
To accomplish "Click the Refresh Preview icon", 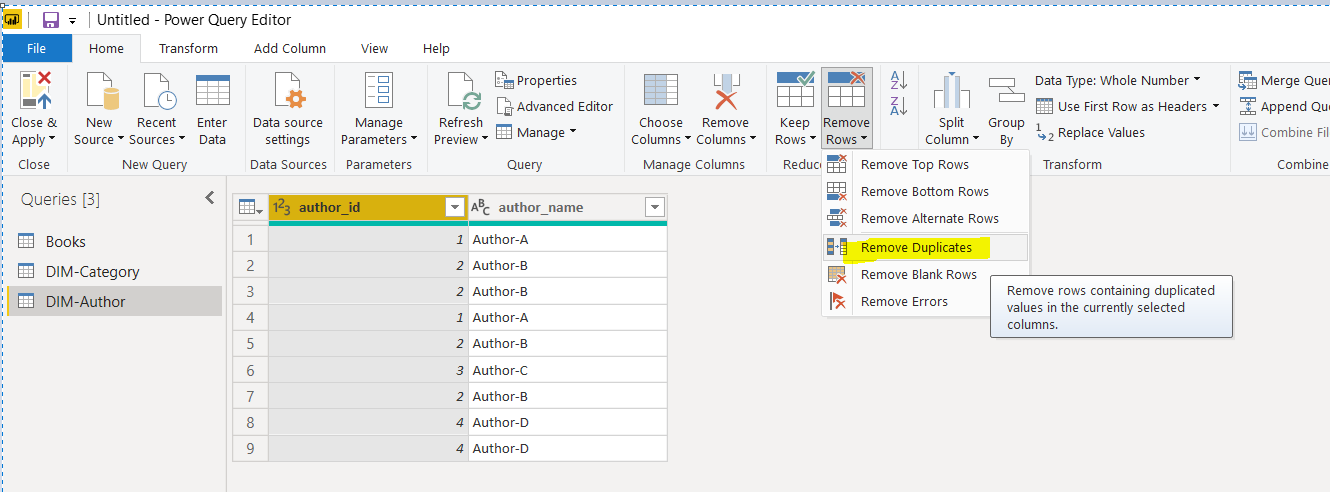I will click(x=461, y=91).
